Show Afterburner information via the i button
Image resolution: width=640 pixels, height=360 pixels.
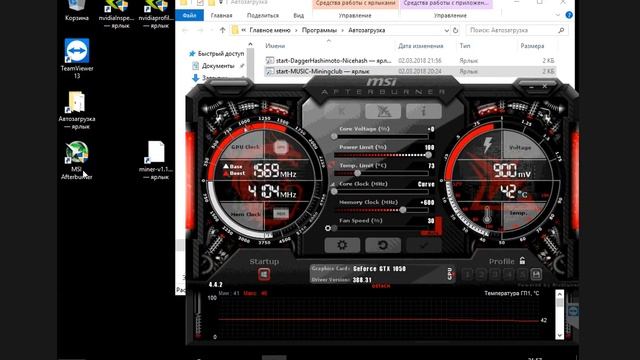coord(424,111)
